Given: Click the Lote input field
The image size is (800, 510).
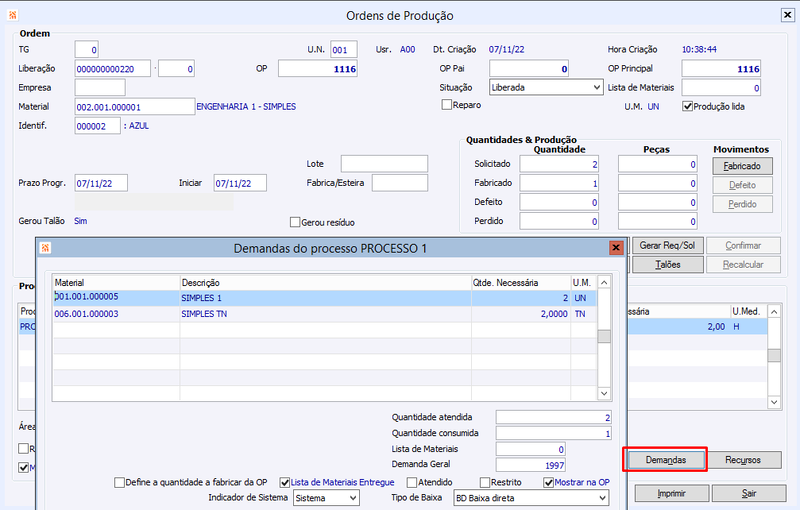Looking at the screenshot, I should (385, 164).
